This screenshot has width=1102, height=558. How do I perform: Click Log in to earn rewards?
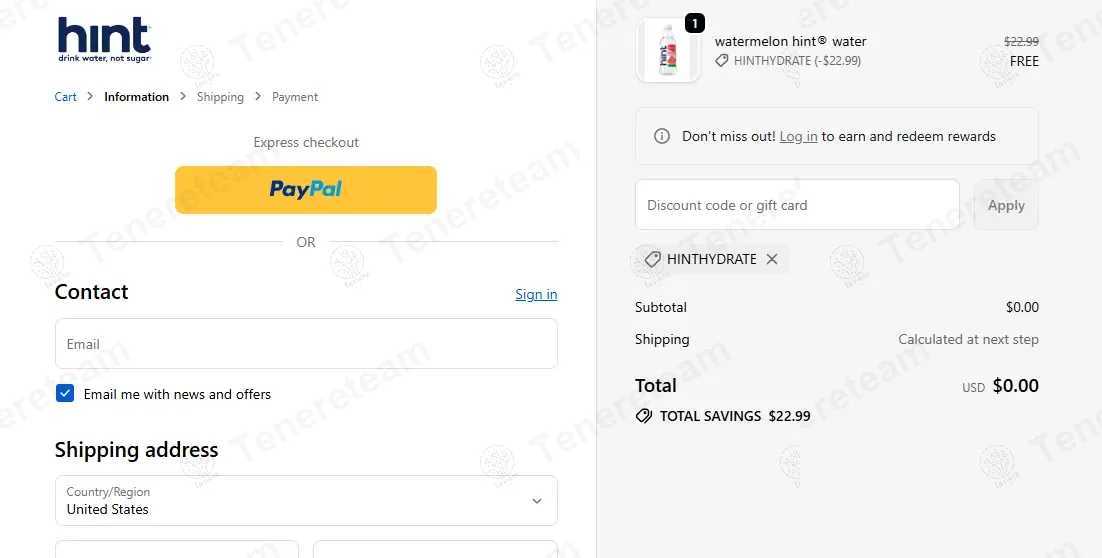798,136
